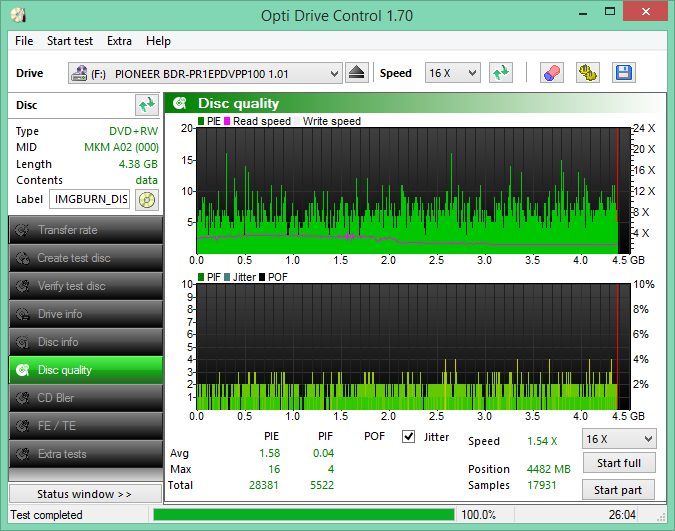
Task: Maximize the Opti Drive Control window
Action: point(610,12)
